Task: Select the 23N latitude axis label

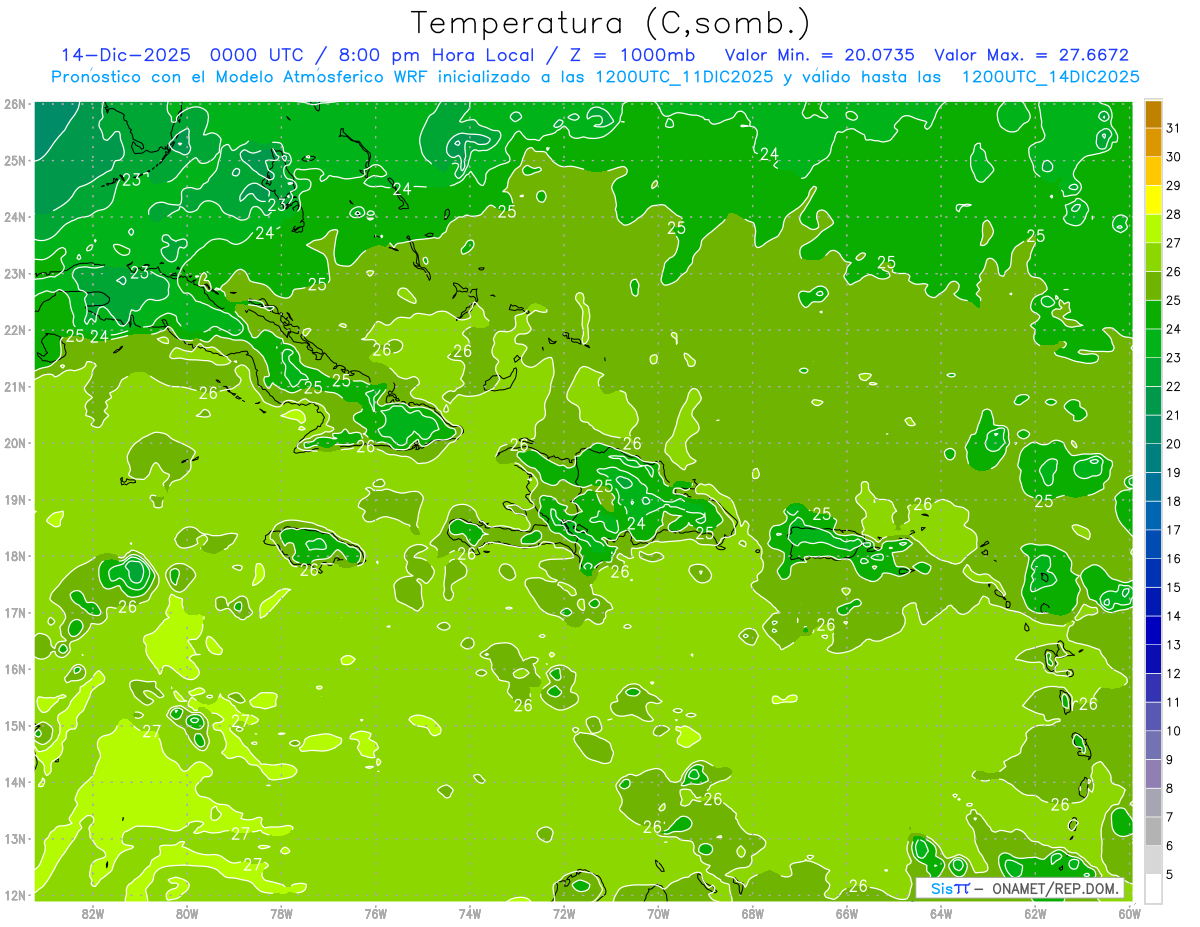Action: pyautogui.click(x=15, y=273)
